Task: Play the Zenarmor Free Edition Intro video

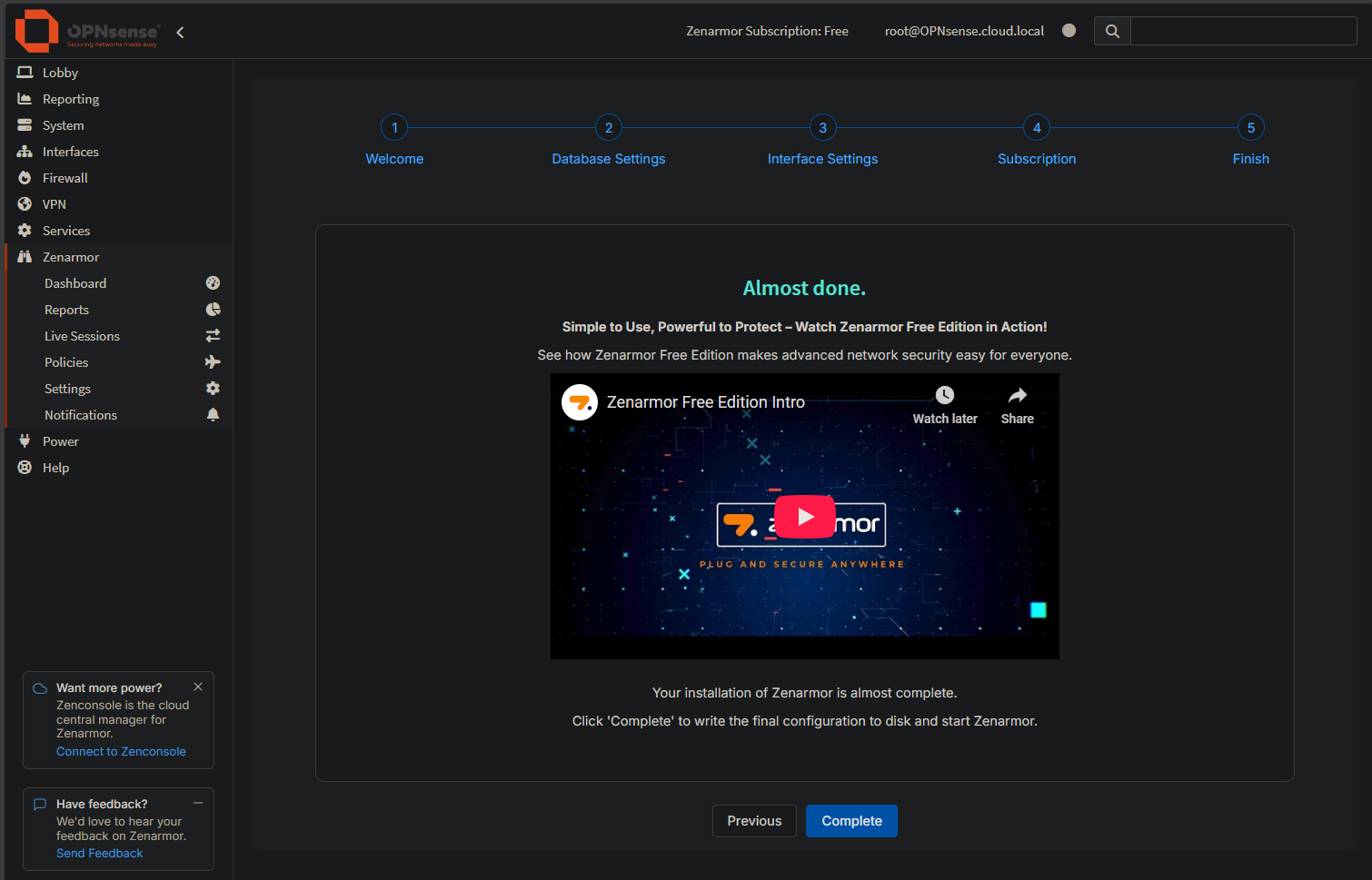Action: tap(805, 517)
